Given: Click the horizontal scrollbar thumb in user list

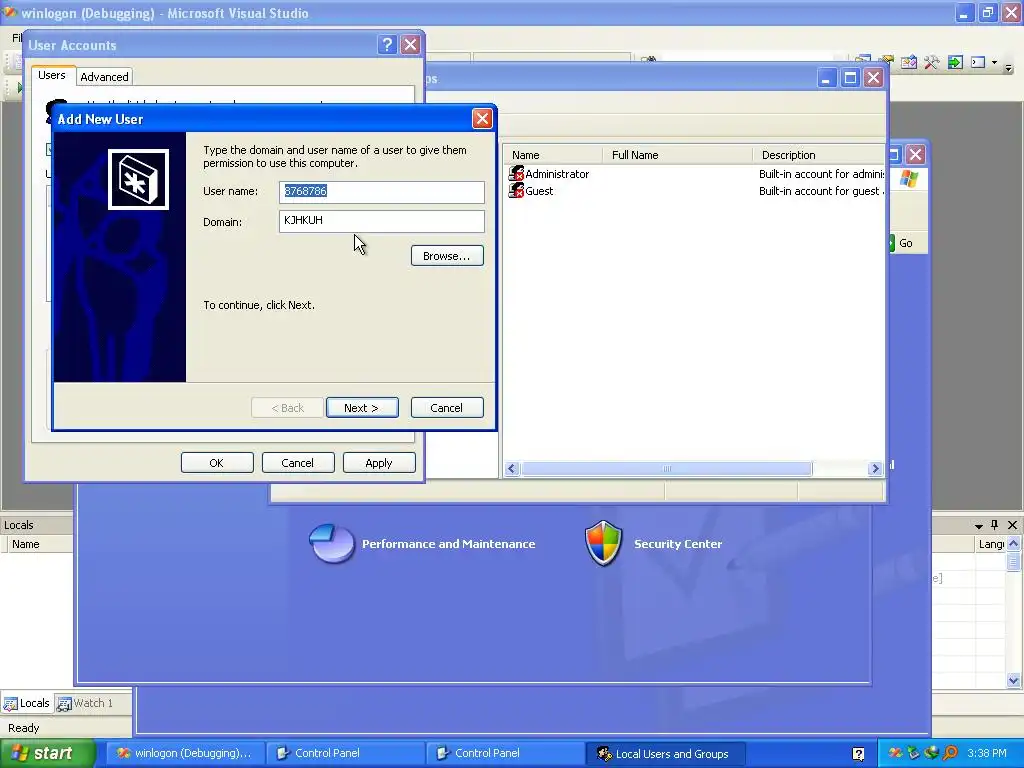Looking at the screenshot, I should [x=667, y=468].
